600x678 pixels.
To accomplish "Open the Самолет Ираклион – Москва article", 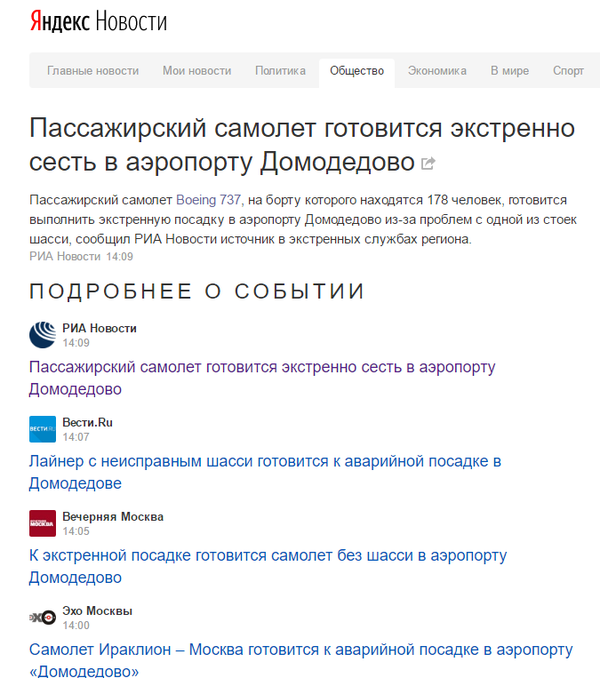I will point(301,660).
